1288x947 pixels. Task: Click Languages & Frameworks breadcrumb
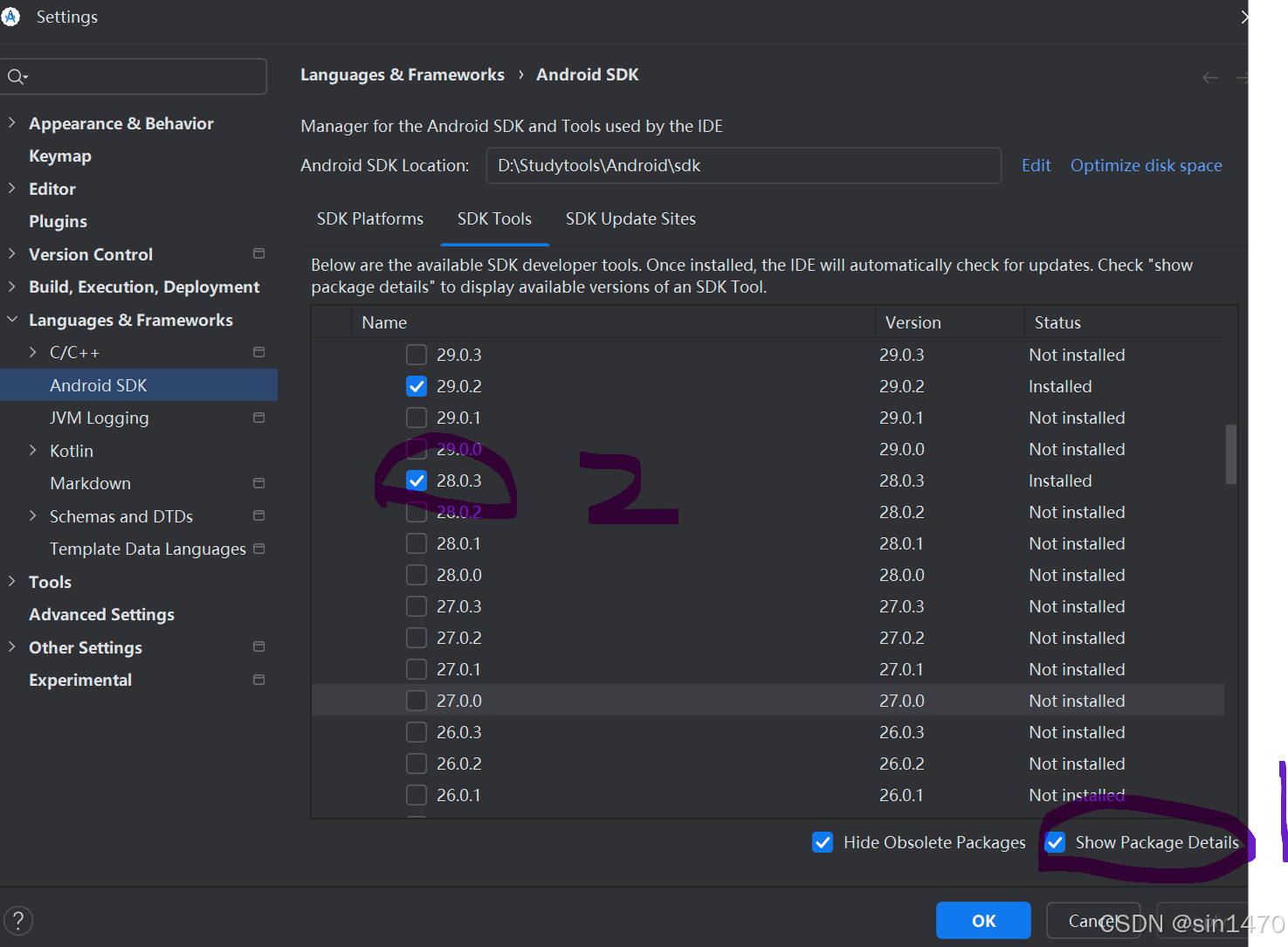(403, 75)
